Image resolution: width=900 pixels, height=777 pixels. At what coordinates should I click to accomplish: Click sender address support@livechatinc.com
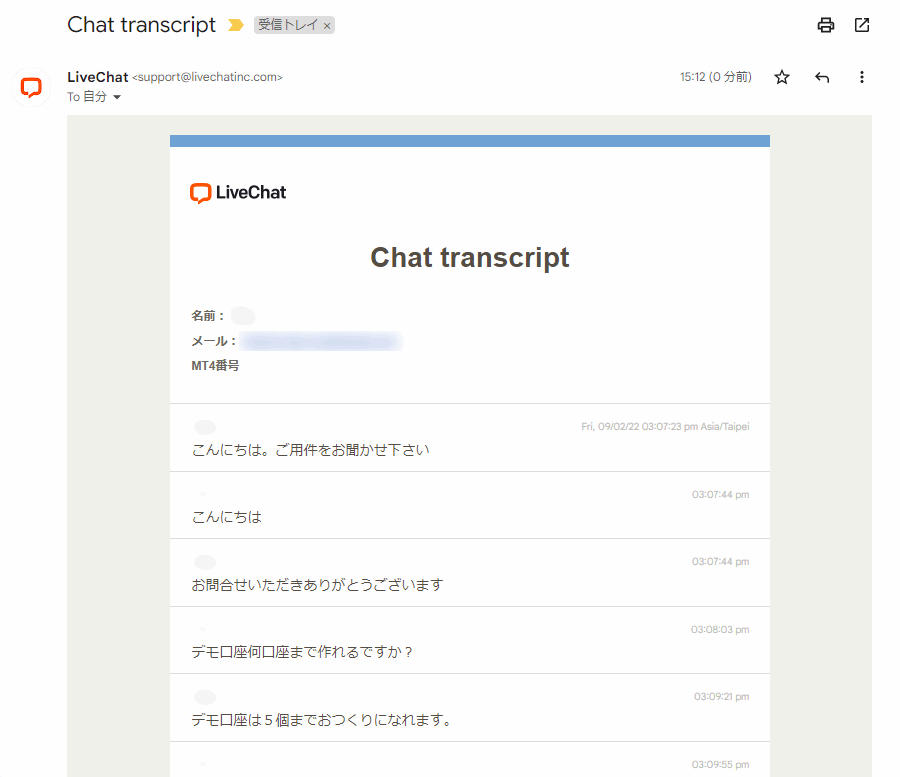tap(206, 77)
